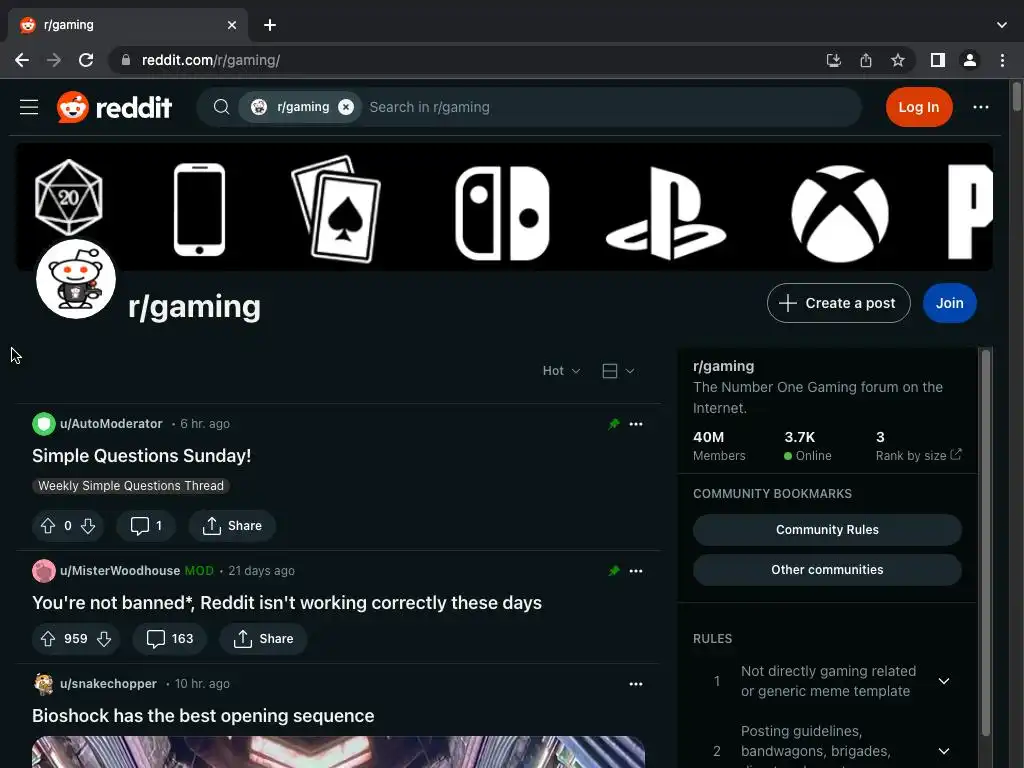Open the Hot sort dropdown

pyautogui.click(x=561, y=371)
